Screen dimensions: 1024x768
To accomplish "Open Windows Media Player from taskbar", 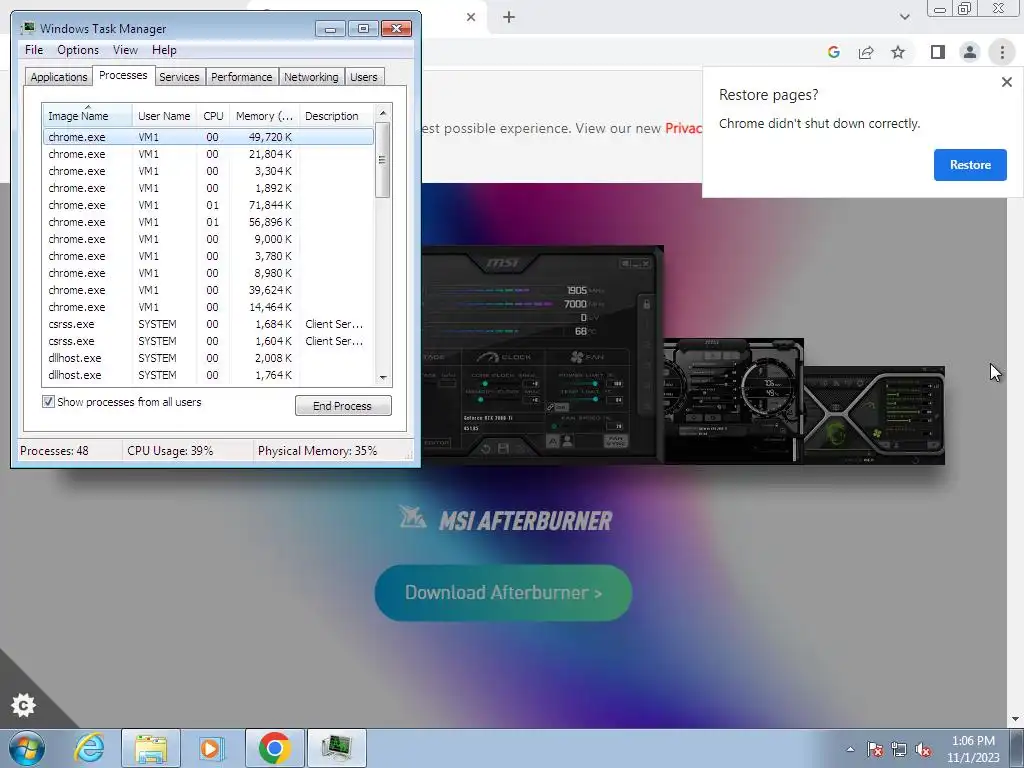I will 212,748.
